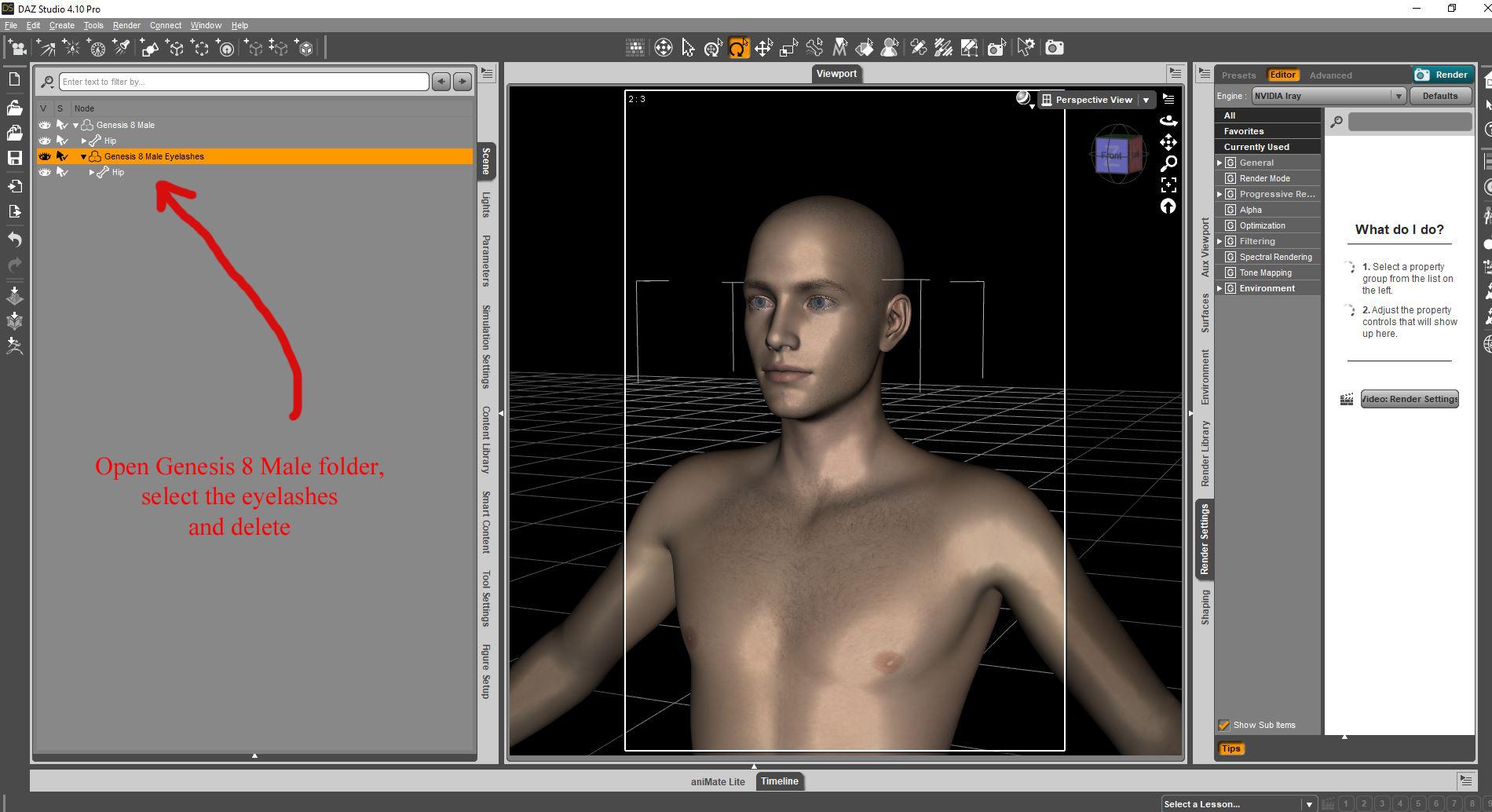Click the viewport reset view arrow icon
The width and height of the screenshot is (1492, 812).
click(1168, 206)
